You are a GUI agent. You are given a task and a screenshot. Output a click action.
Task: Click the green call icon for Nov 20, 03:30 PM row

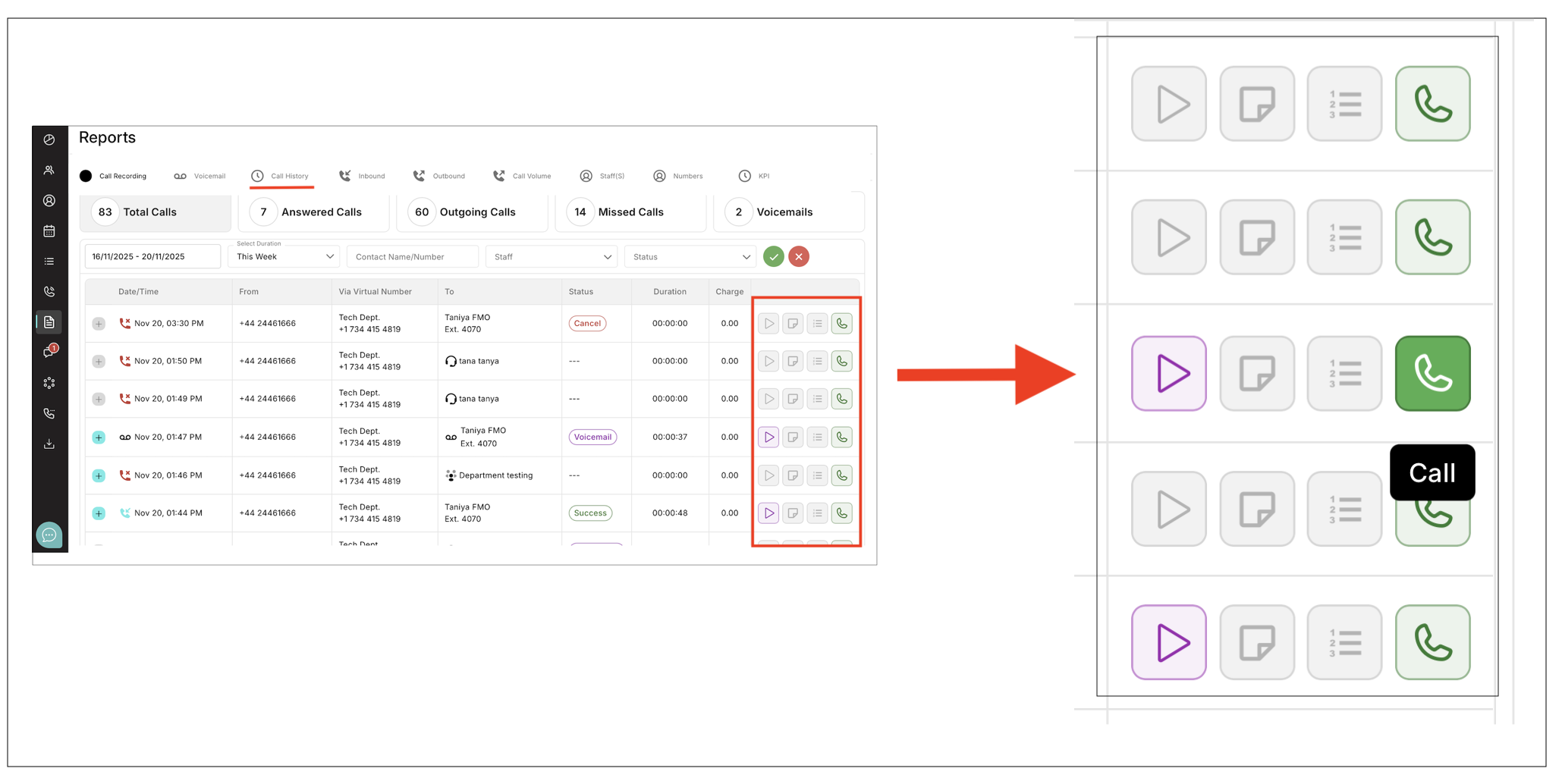(841, 324)
